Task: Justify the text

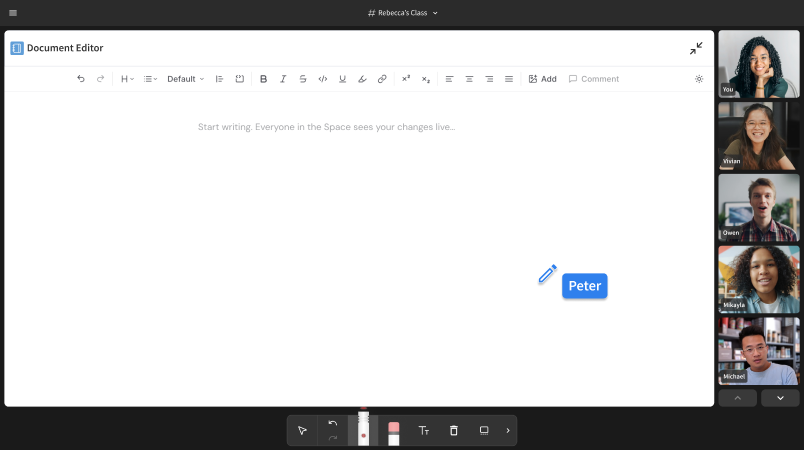Action: pyautogui.click(x=509, y=79)
